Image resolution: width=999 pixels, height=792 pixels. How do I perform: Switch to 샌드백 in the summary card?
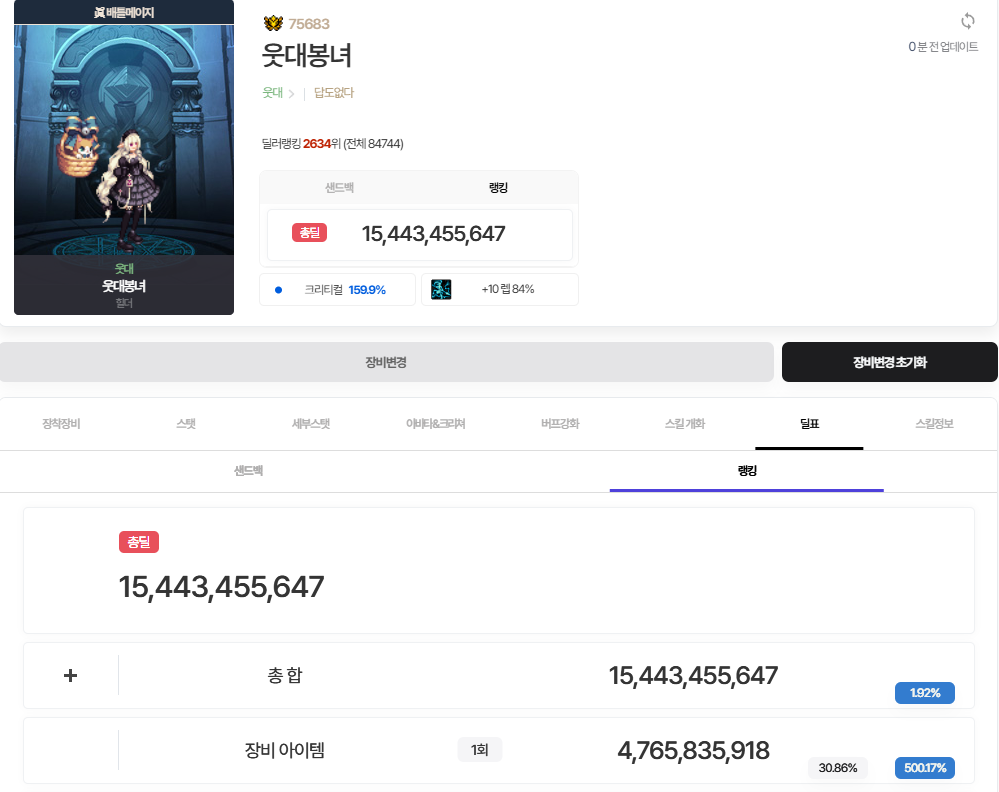340,188
